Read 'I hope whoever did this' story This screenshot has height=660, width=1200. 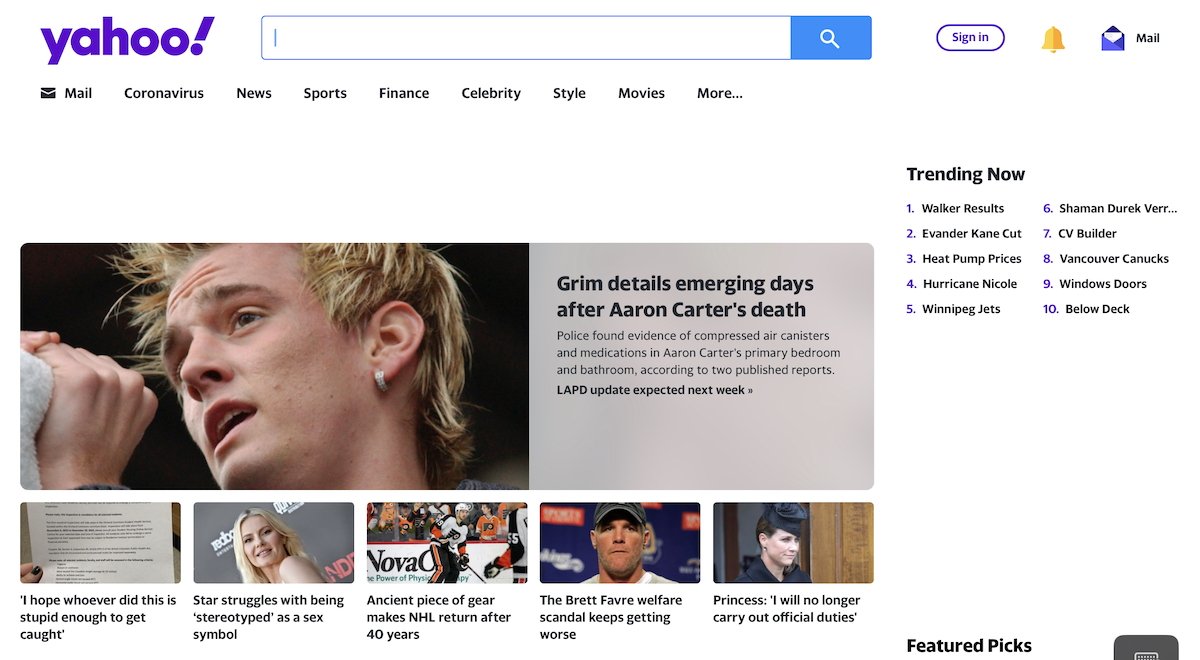point(98,617)
